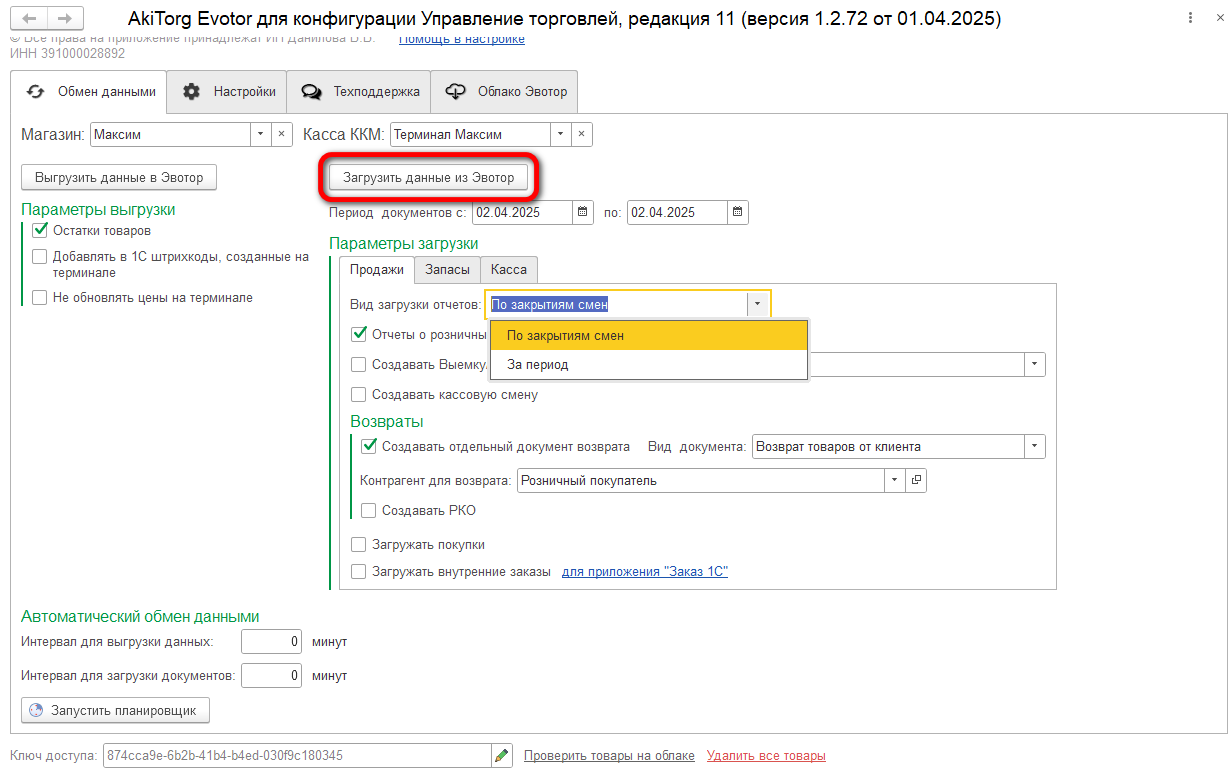Enable Создавать кассовую смену checkbox
Screen dimensions: 1232x774
point(359,395)
